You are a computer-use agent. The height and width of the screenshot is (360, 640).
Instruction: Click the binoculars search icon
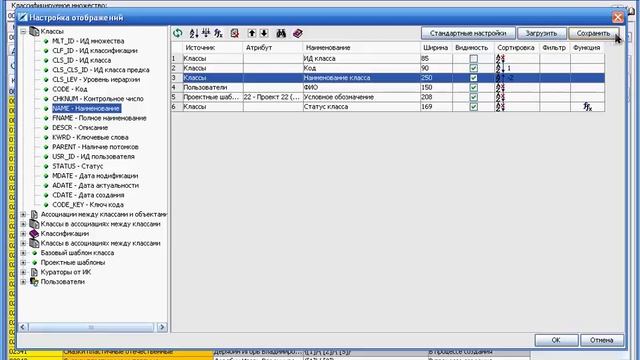(x=281, y=33)
